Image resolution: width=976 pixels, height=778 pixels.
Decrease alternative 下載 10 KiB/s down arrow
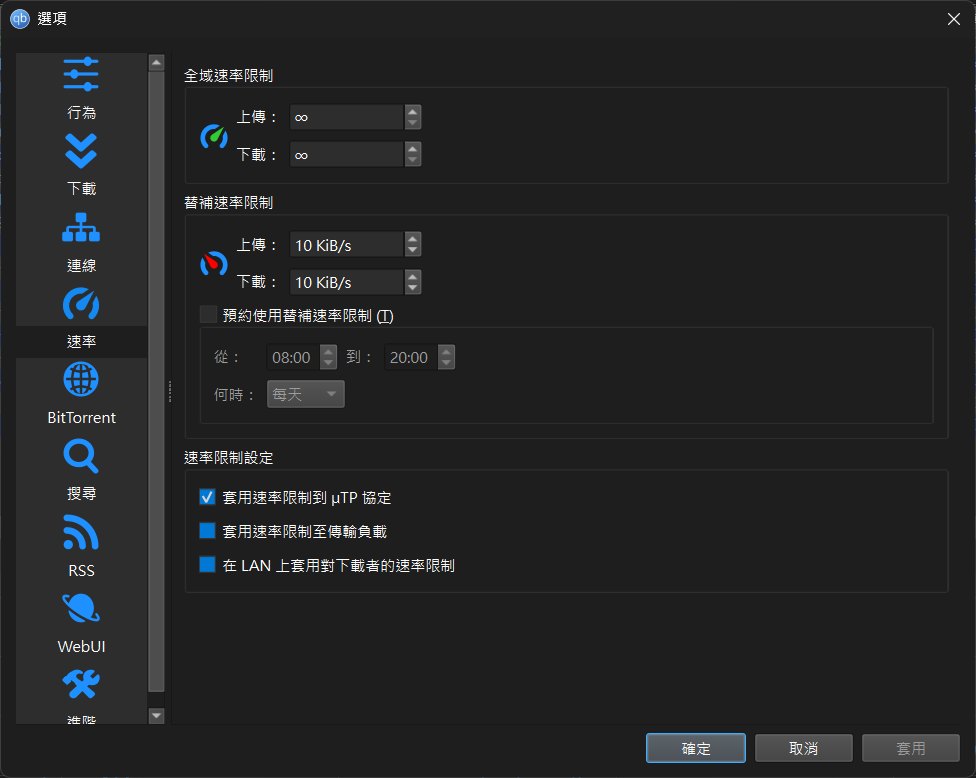(413, 288)
